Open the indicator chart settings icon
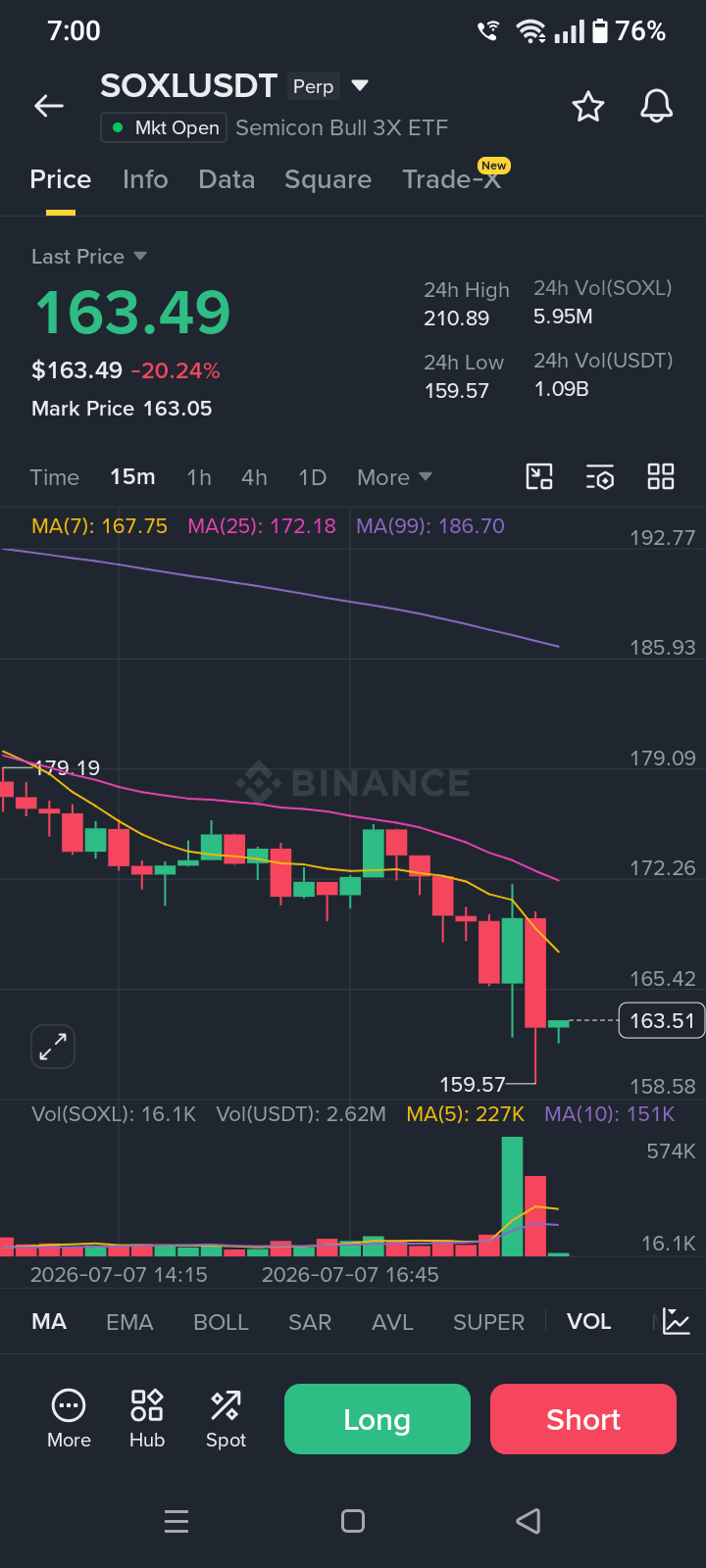Image resolution: width=706 pixels, height=1568 pixels. point(676,1321)
